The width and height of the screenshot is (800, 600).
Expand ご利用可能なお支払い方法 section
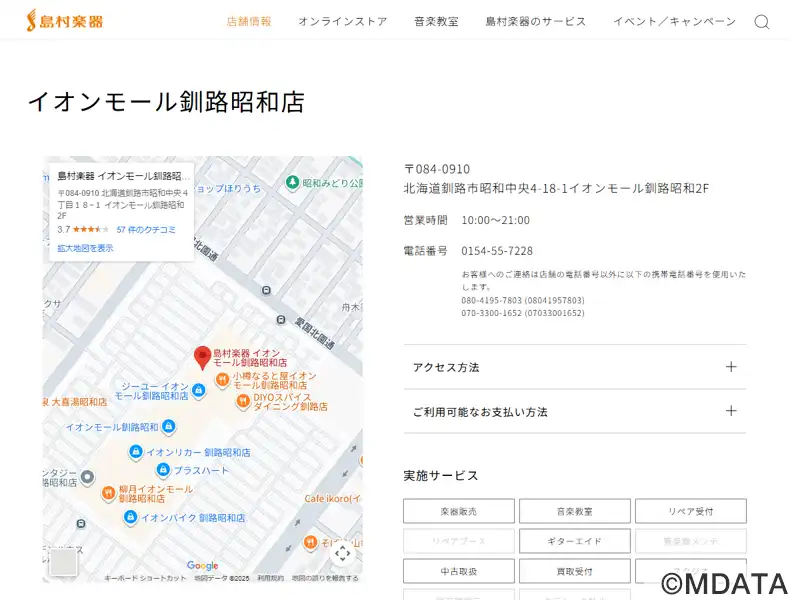(x=574, y=411)
